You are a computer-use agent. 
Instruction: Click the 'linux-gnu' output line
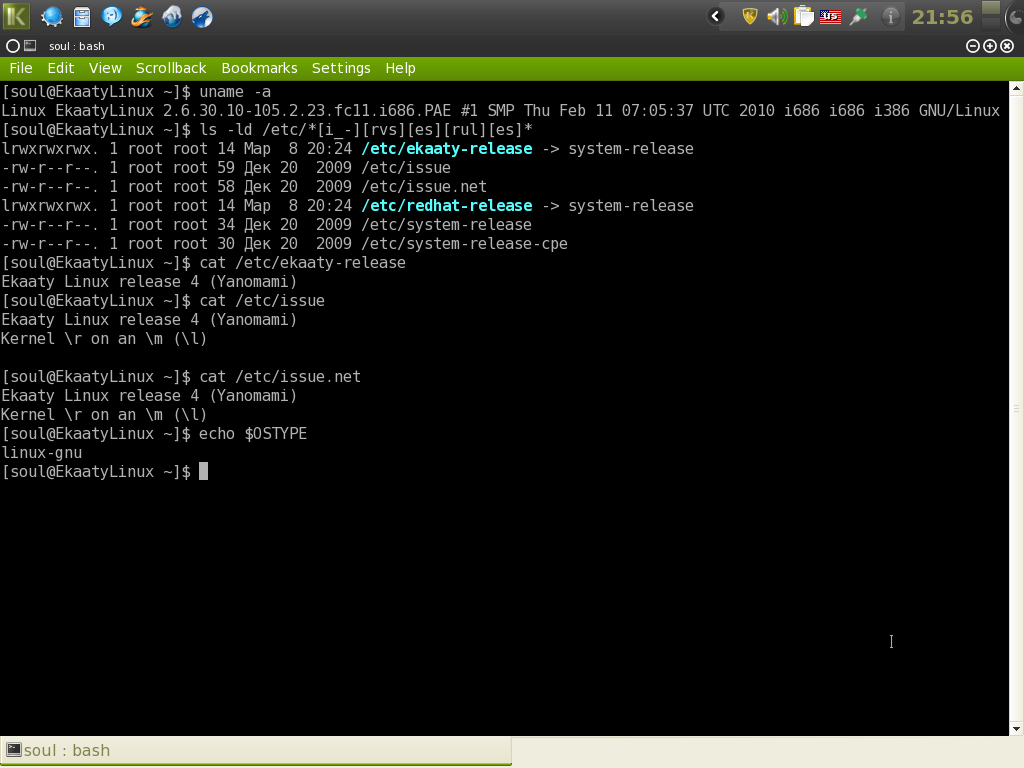point(42,453)
